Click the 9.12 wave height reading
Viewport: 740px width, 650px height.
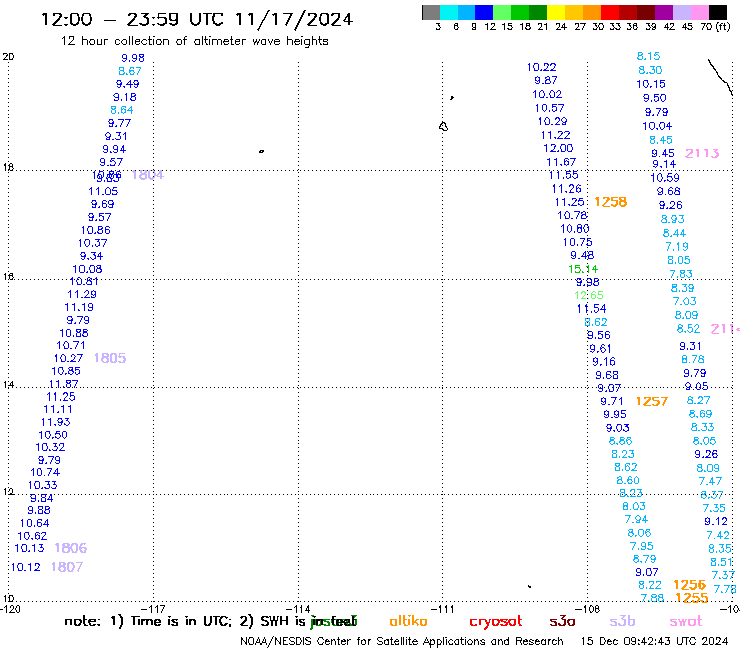pyautogui.click(x=716, y=521)
